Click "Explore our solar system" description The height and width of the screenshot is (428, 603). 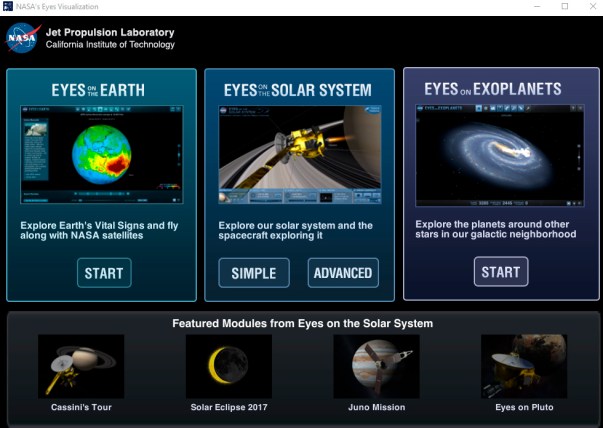pos(295,230)
